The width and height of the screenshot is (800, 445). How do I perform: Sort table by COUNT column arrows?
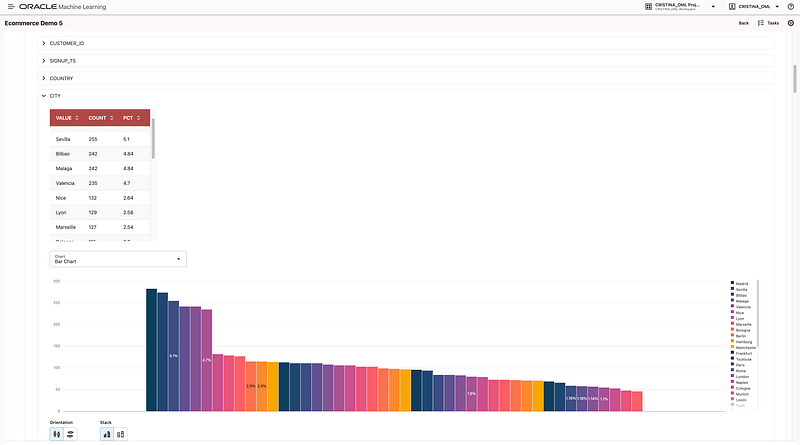click(x=112, y=118)
